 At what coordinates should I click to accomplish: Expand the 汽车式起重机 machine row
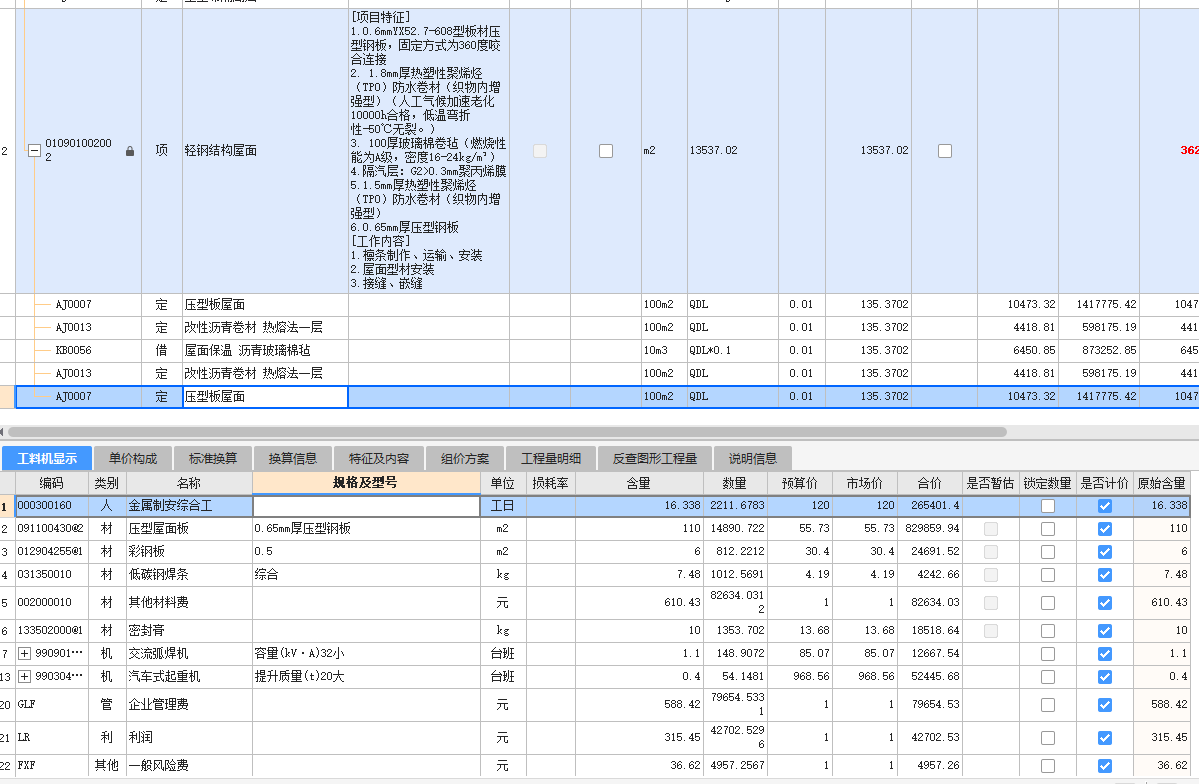tap(24, 677)
